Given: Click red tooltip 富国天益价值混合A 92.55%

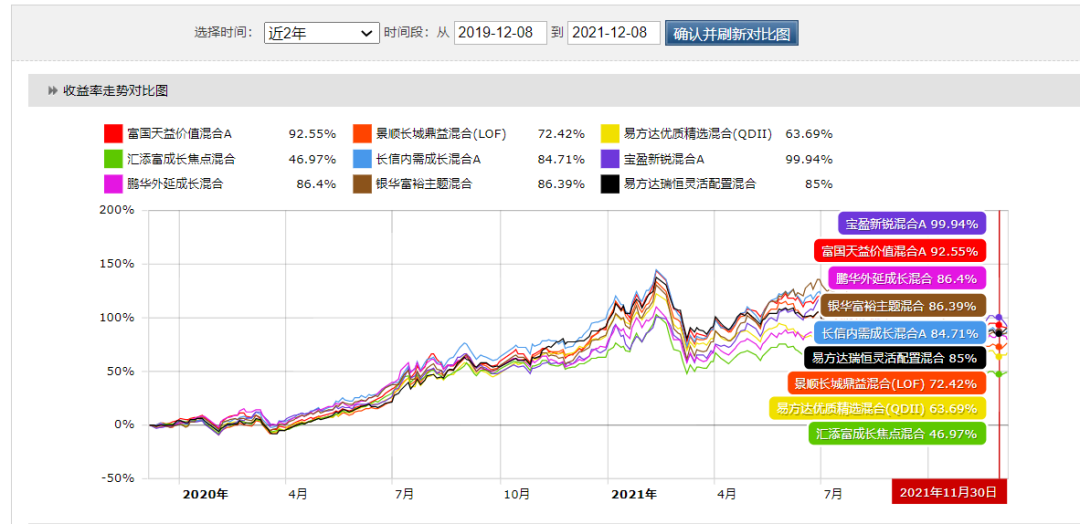Looking at the screenshot, I should (x=900, y=251).
